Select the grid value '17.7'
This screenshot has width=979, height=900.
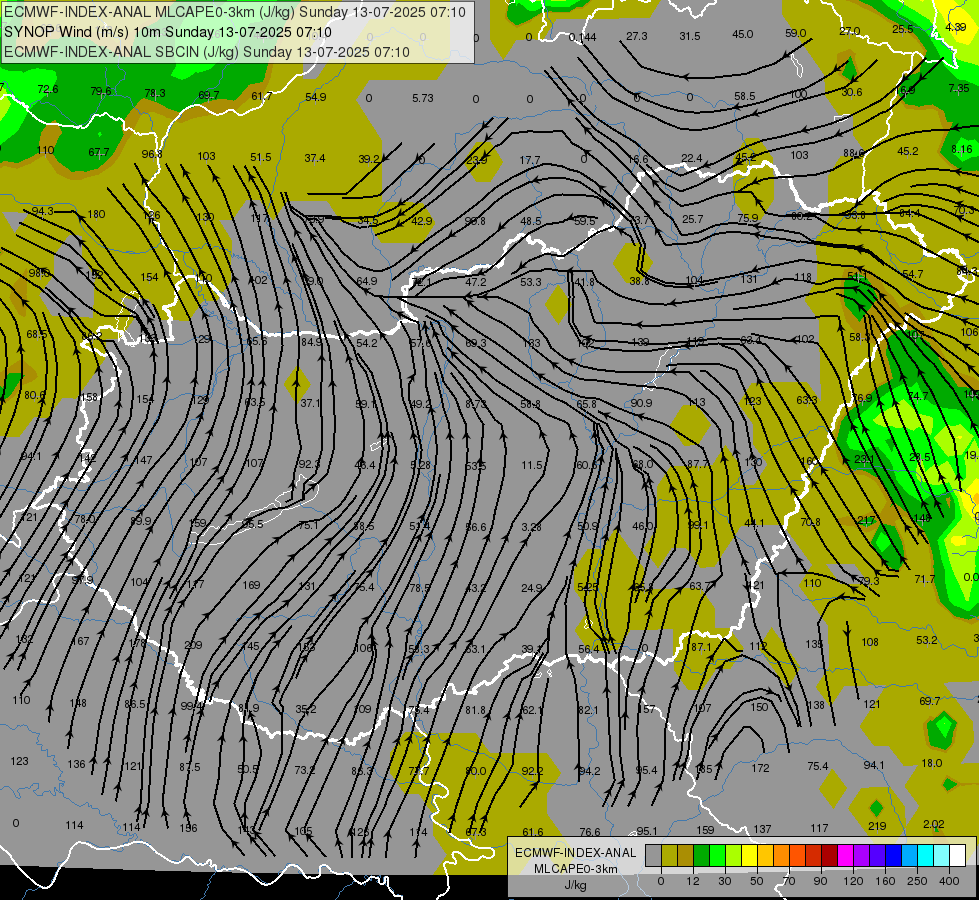pos(529,160)
